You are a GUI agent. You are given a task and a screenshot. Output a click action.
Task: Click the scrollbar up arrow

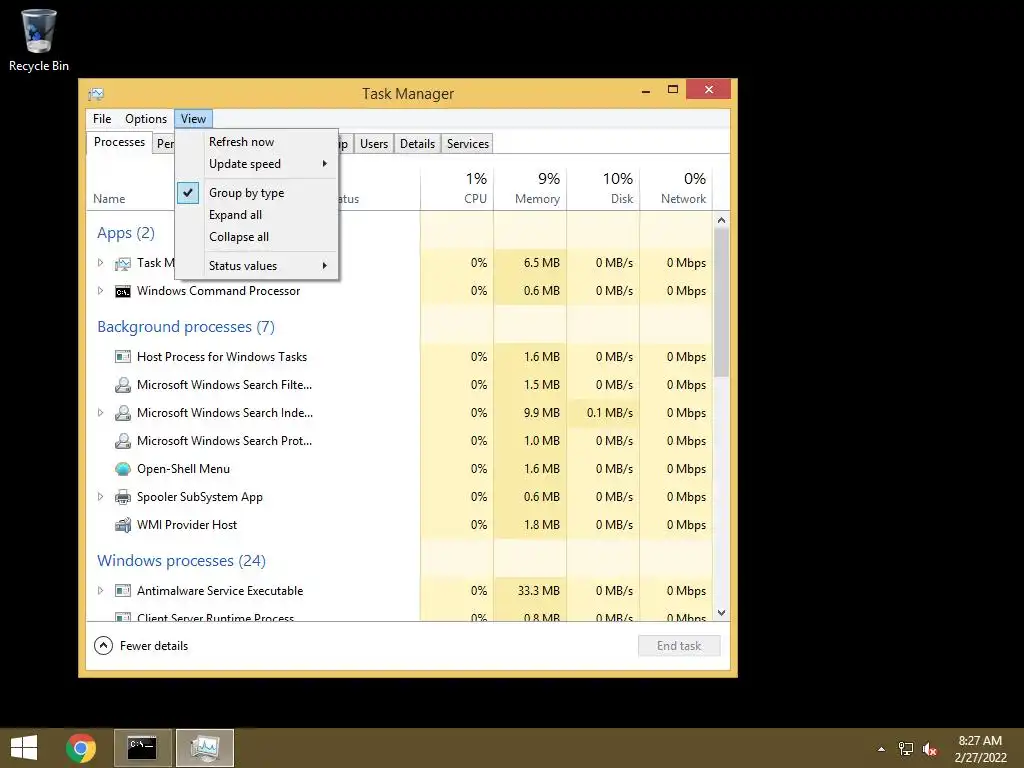point(722,220)
